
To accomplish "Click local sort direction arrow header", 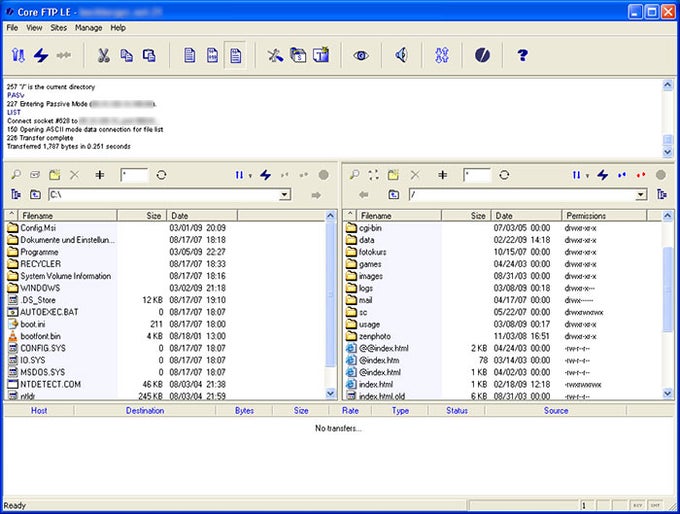I will point(12,216).
